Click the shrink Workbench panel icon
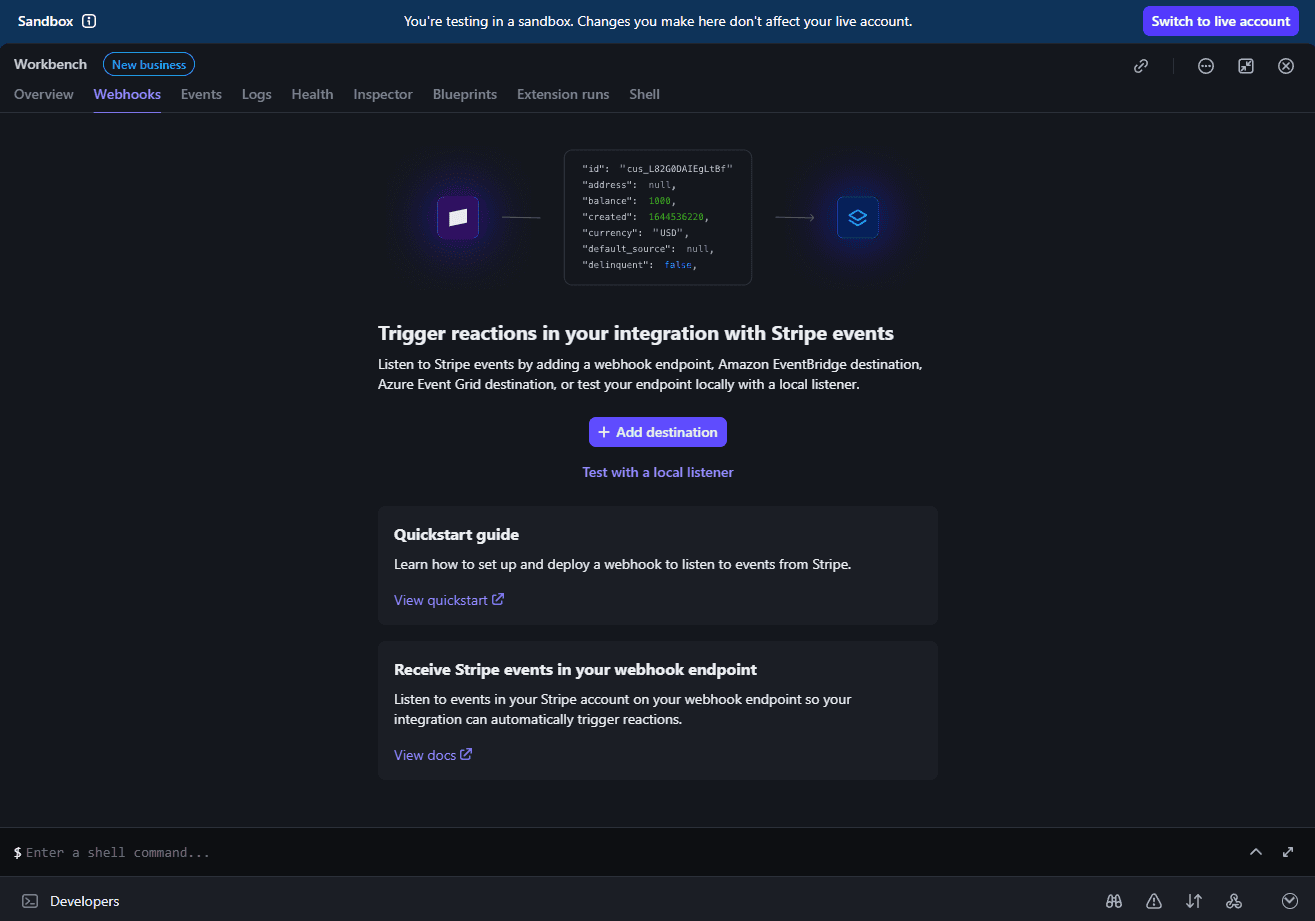1315x921 pixels. tap(1246, 66)
